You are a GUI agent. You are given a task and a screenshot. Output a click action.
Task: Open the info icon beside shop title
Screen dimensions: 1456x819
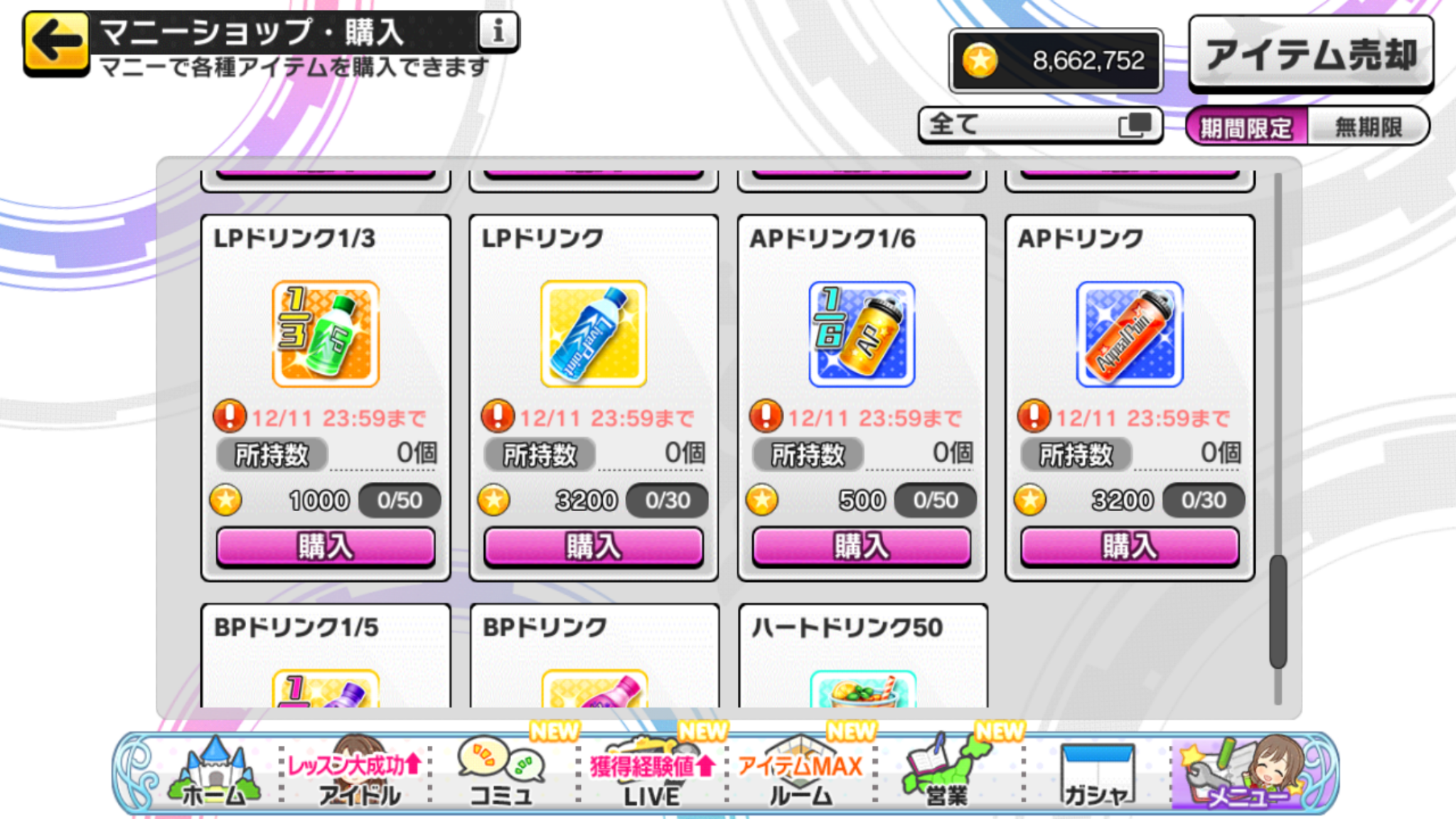pos(498,31)
